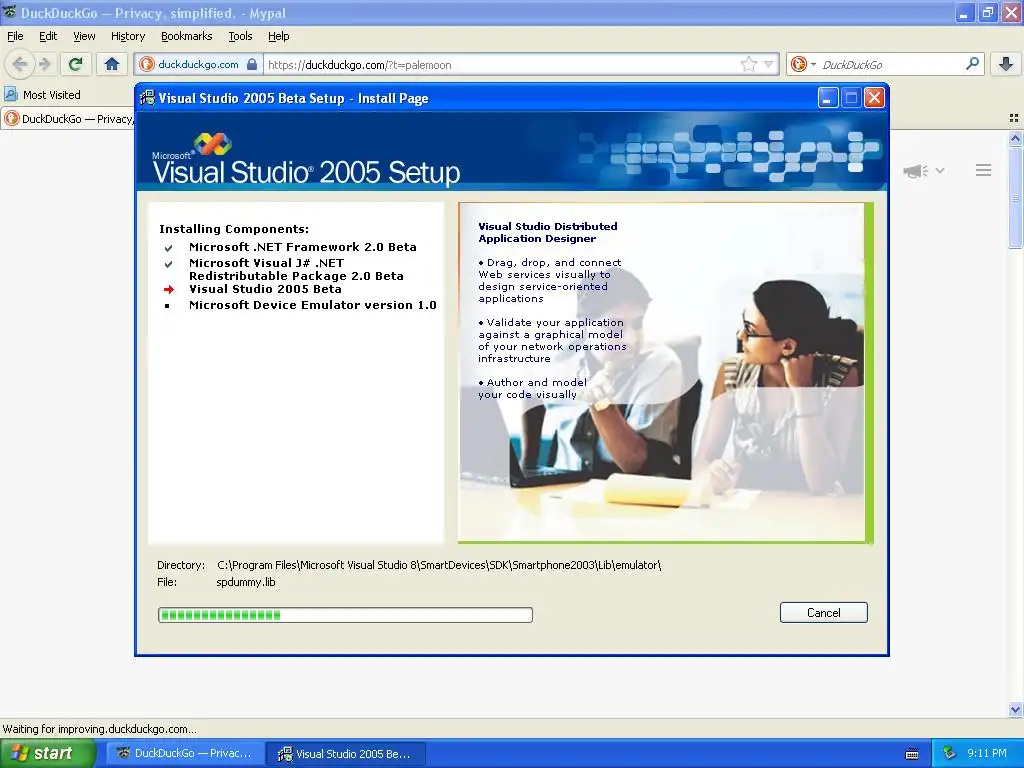1024x768 pixels.
Task: Click the Visual Studio infinity logo
Action: (x=212, y=144)
